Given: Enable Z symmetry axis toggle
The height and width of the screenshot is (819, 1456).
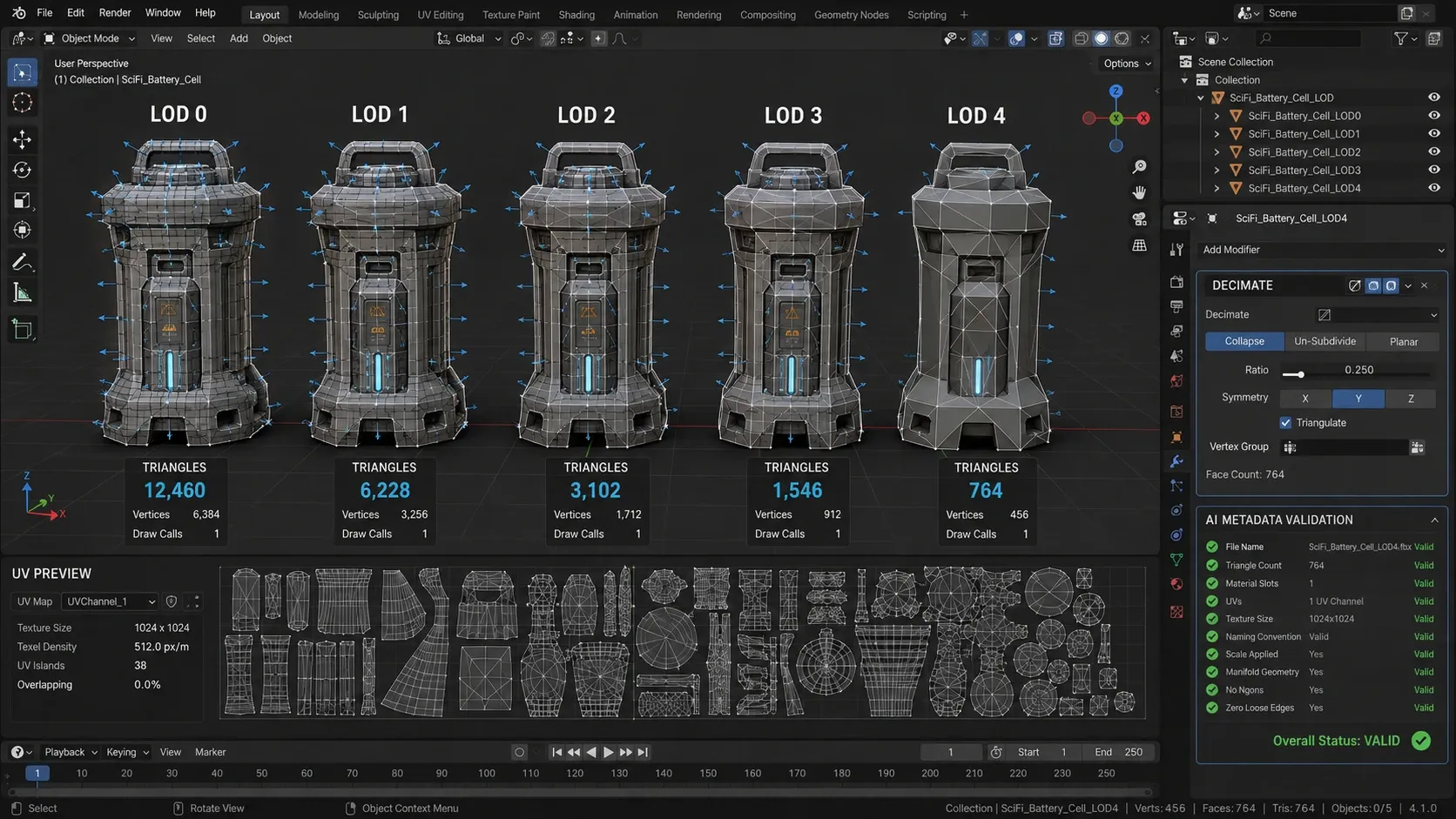Looking at the screenshot, I should [x=1411, y=398].
